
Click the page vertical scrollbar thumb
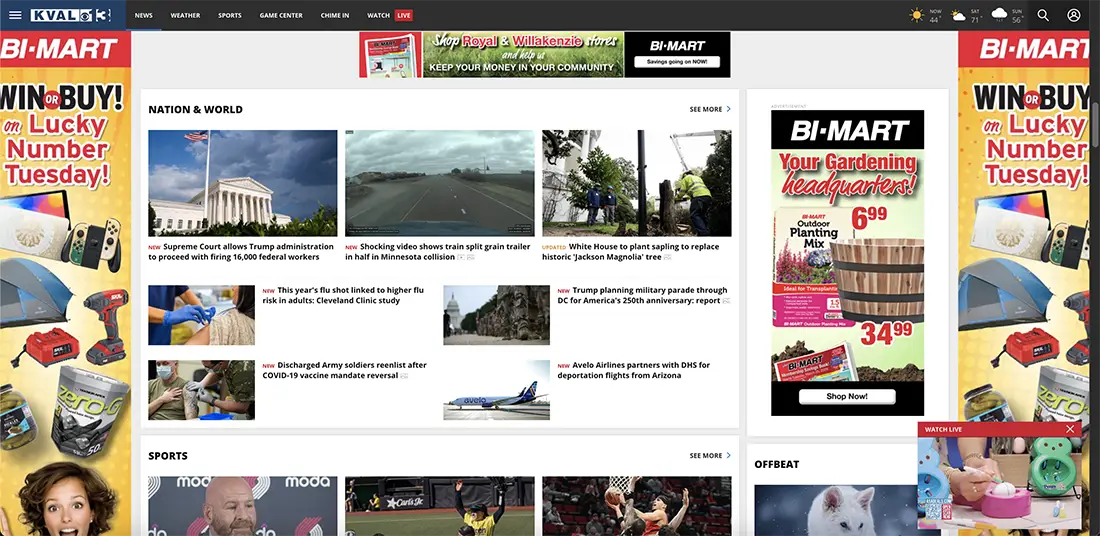1095,123
